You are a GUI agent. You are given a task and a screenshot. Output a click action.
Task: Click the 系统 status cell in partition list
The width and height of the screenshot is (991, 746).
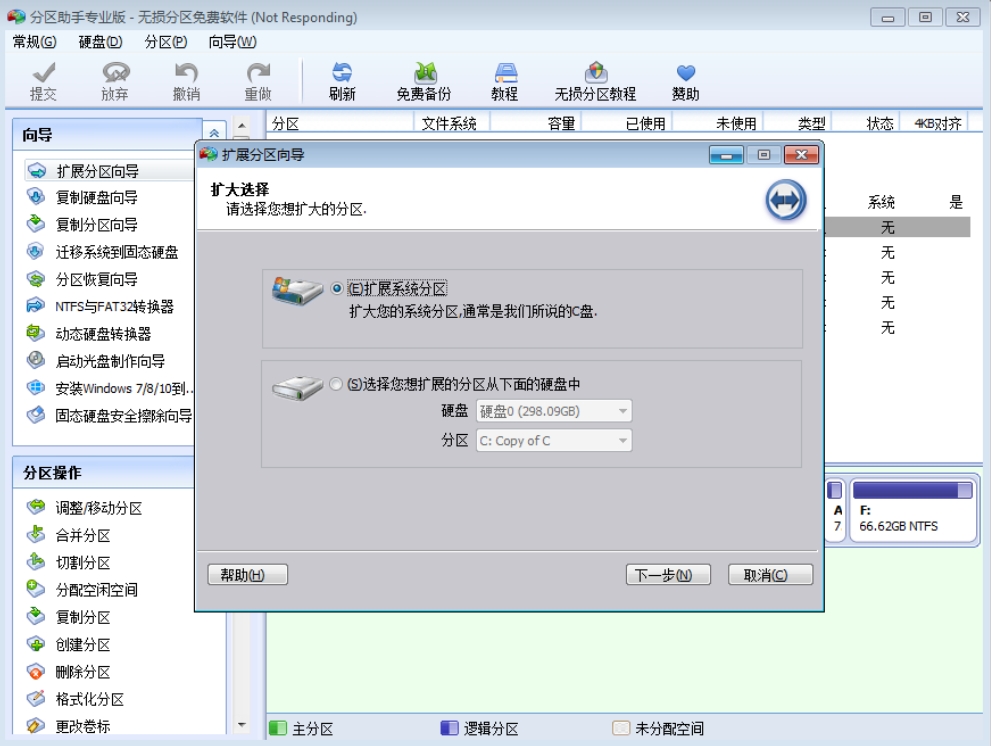tap(881, 202)
